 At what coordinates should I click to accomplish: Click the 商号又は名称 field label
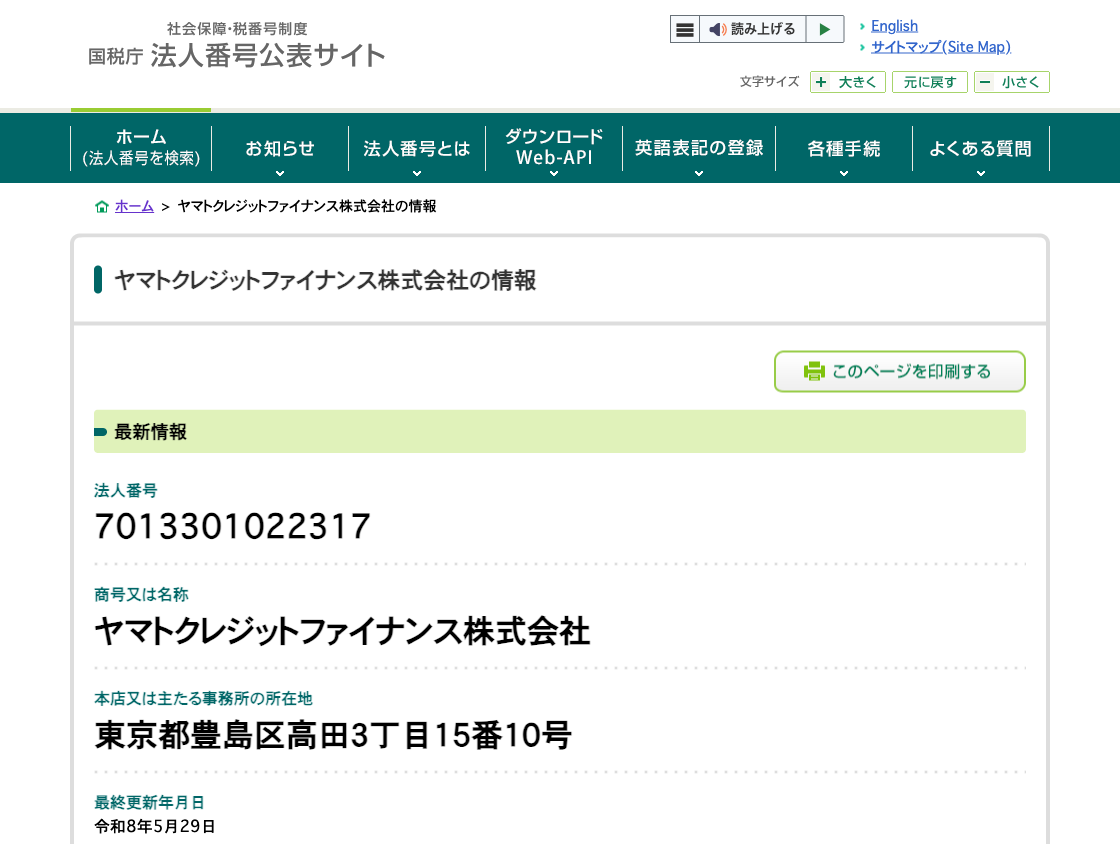pyautogui.click(x=141, y=595)
